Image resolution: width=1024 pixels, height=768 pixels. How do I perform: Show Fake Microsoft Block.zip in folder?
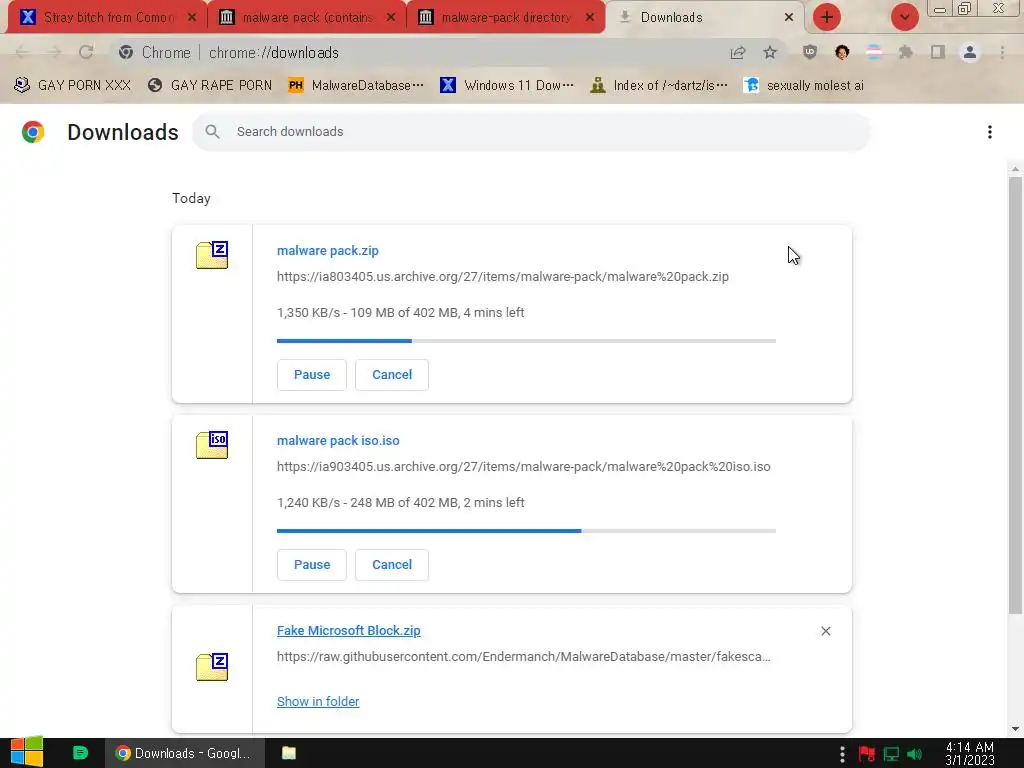318,701
